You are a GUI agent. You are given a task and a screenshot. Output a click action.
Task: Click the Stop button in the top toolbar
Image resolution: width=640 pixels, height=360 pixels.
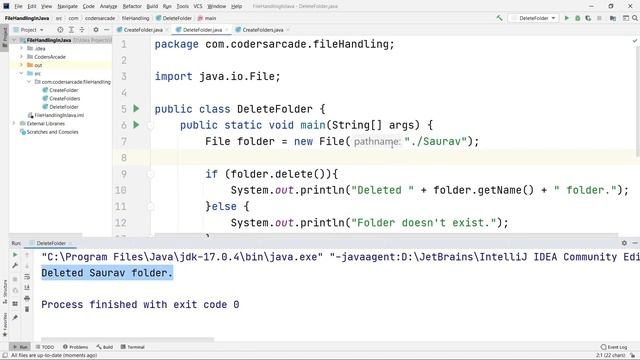click(x=599, y=18)
